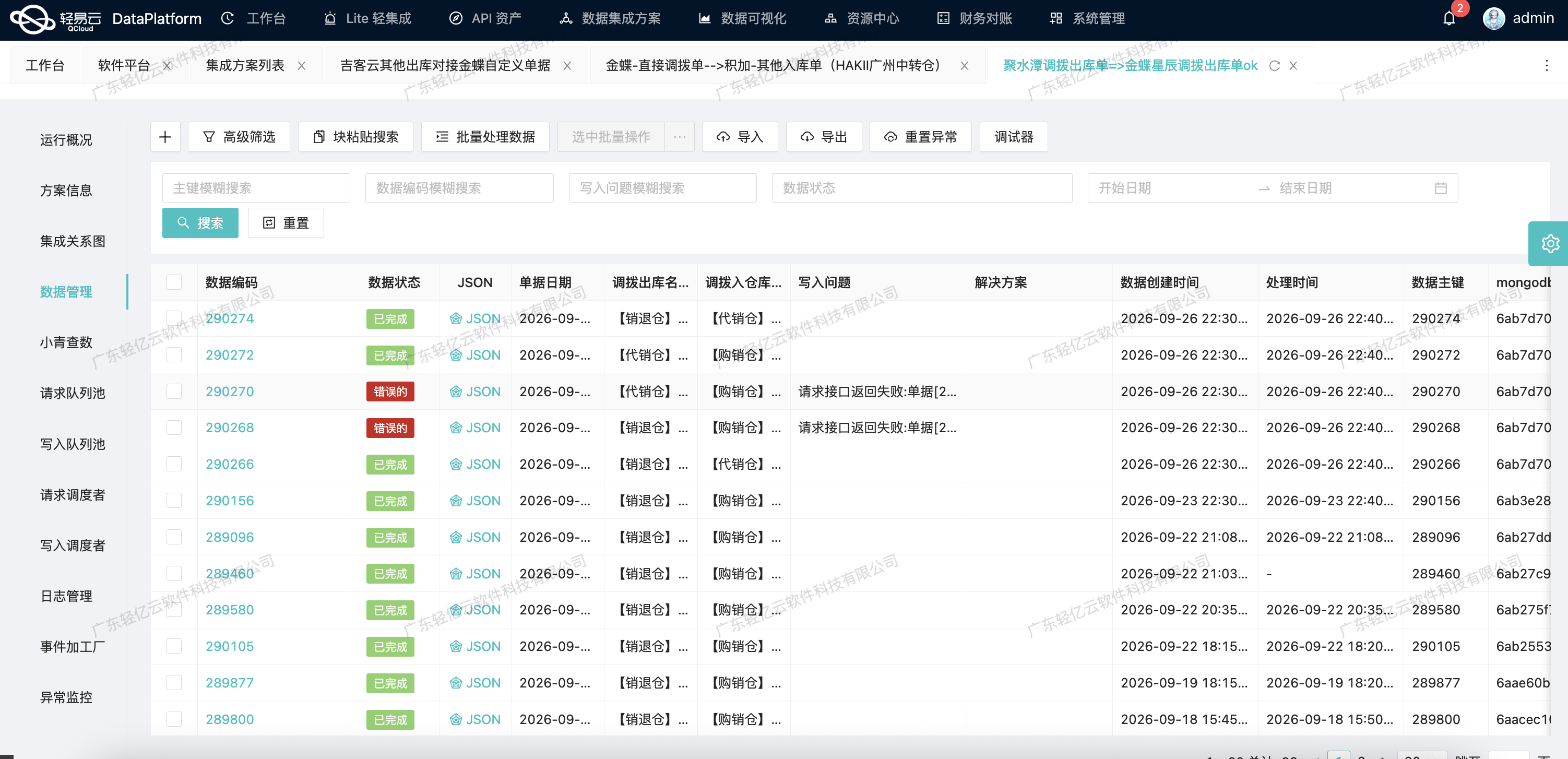Select 运行概况 in the sidebar
The width and height of the screenshot is (1568, 759).
tap(66, 140)
